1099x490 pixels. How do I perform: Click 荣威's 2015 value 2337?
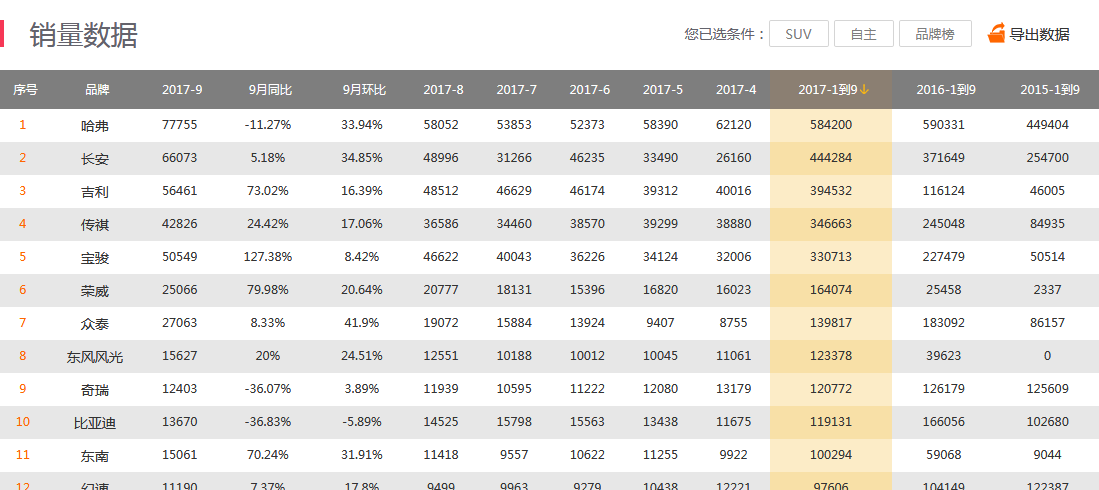[1047, 290]
